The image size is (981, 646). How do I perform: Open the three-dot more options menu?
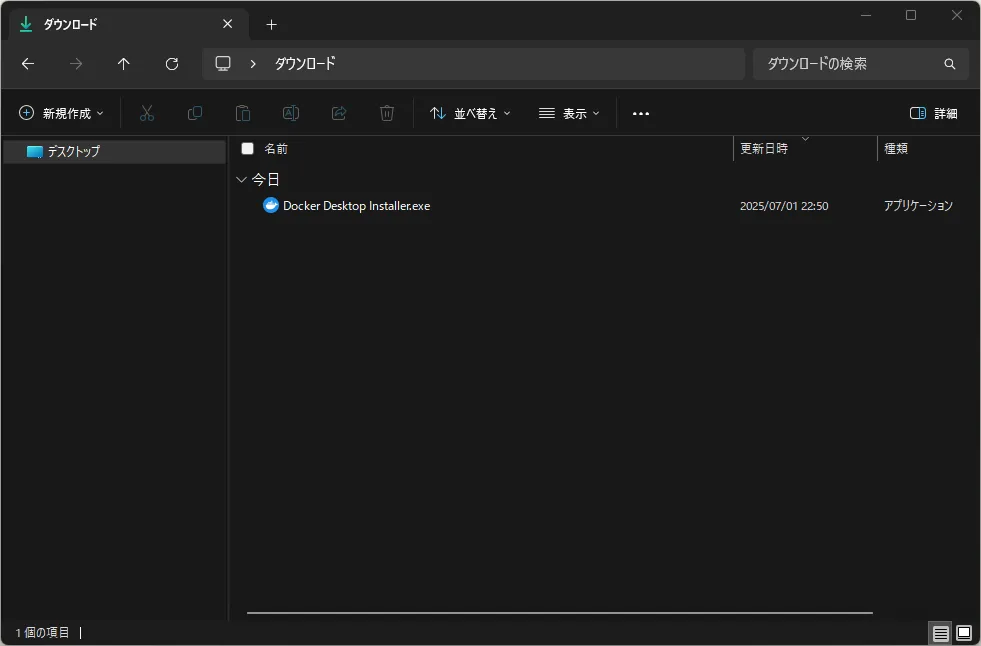click(641, 113)
